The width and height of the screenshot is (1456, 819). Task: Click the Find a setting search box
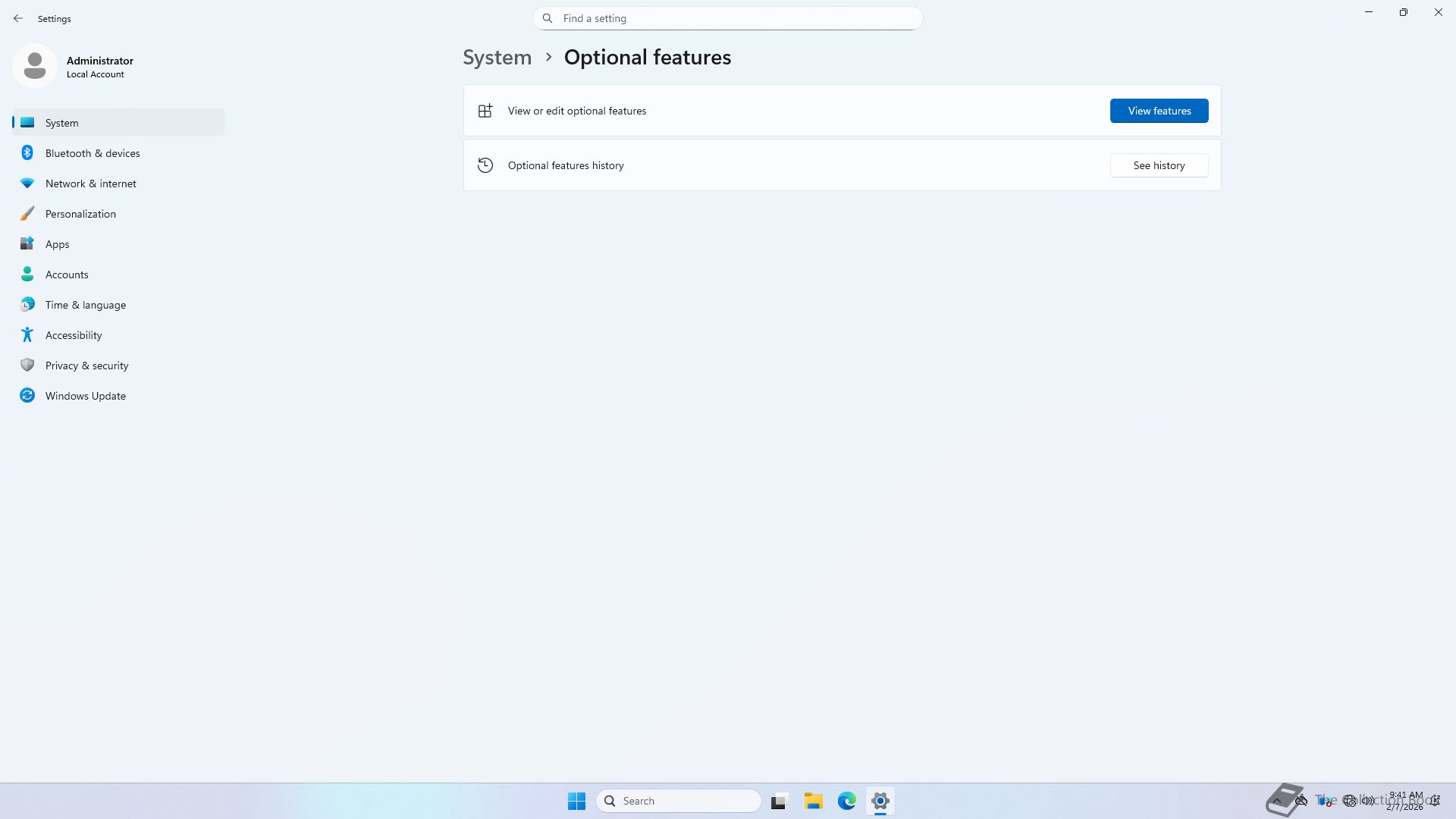[728, 18]
